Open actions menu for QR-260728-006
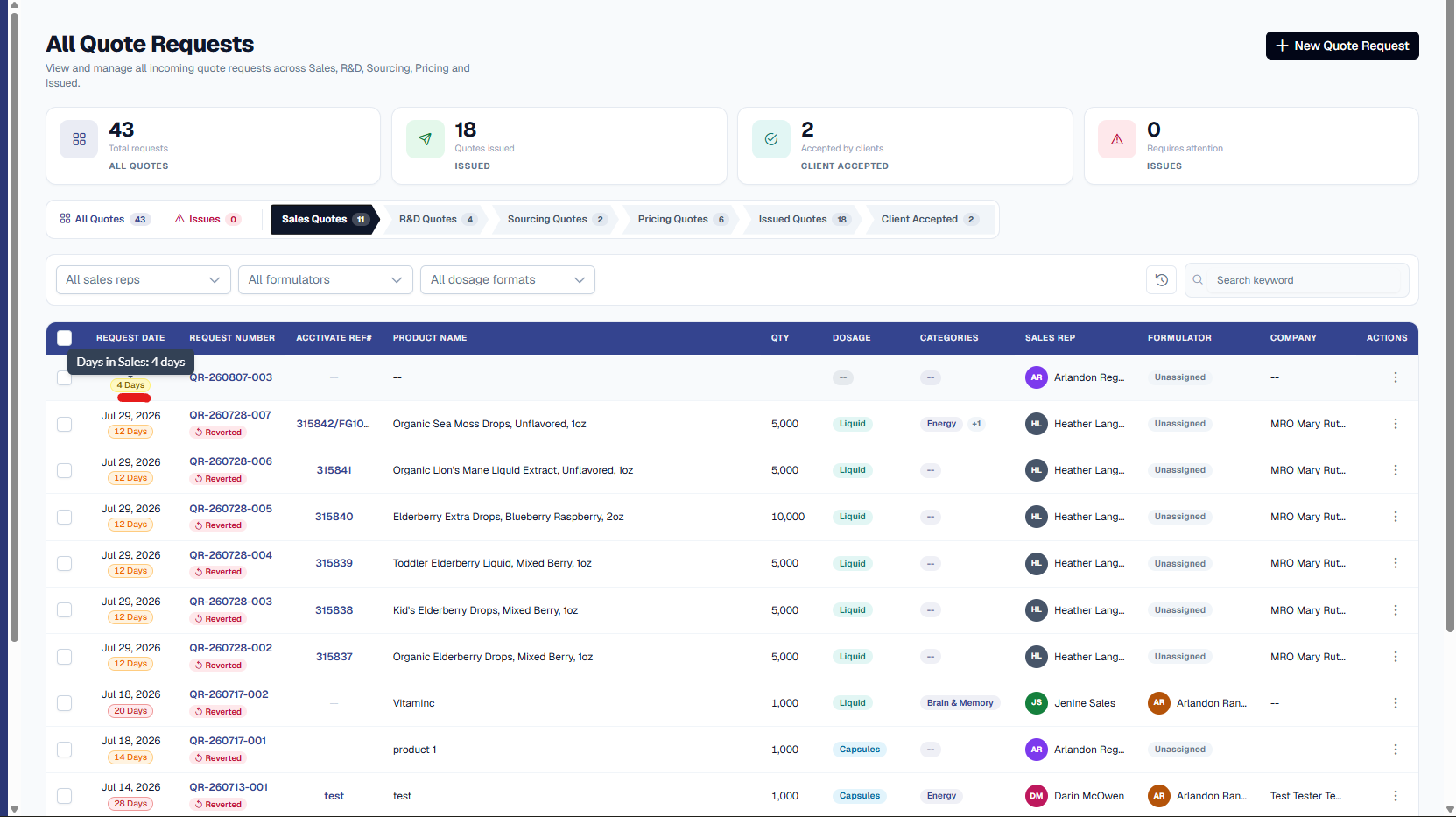 [1396, 470]
